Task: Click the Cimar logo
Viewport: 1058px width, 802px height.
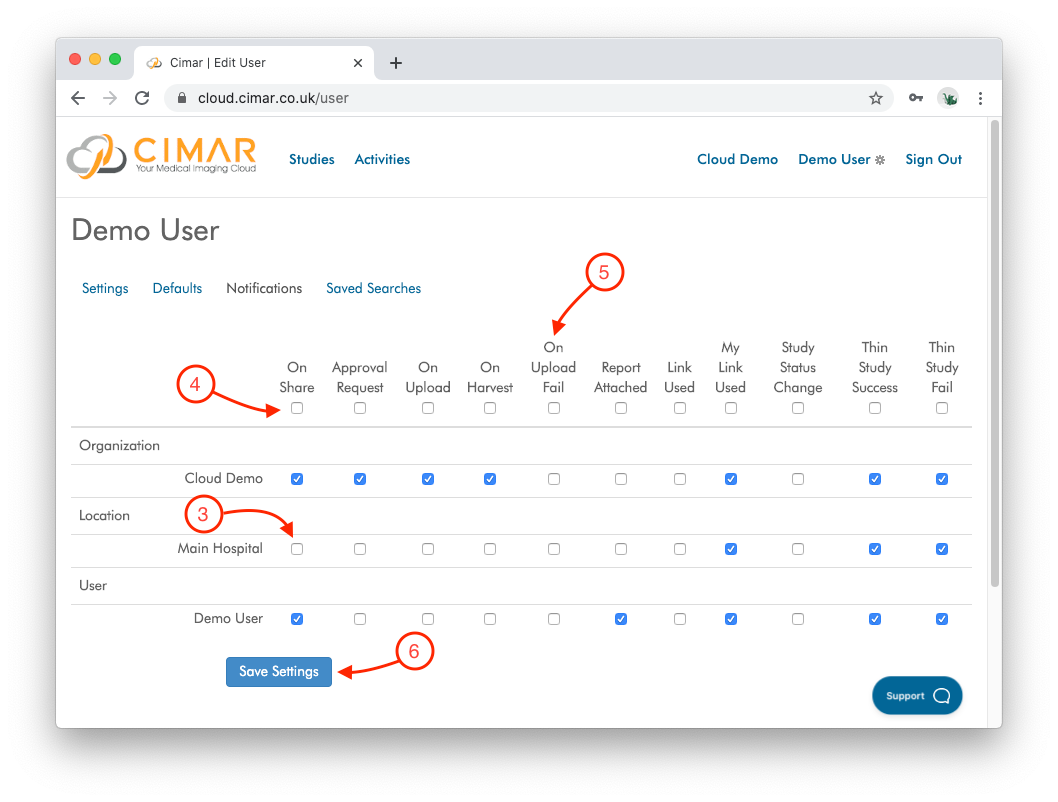Action: [x=162, y=156]
